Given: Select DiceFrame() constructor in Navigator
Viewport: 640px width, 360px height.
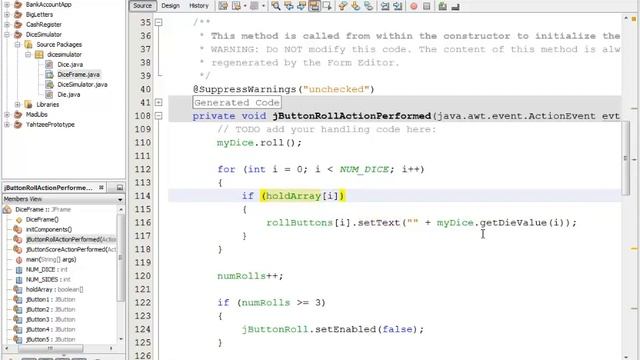Looking at the screenshot, I should click(x=42, y=220).
